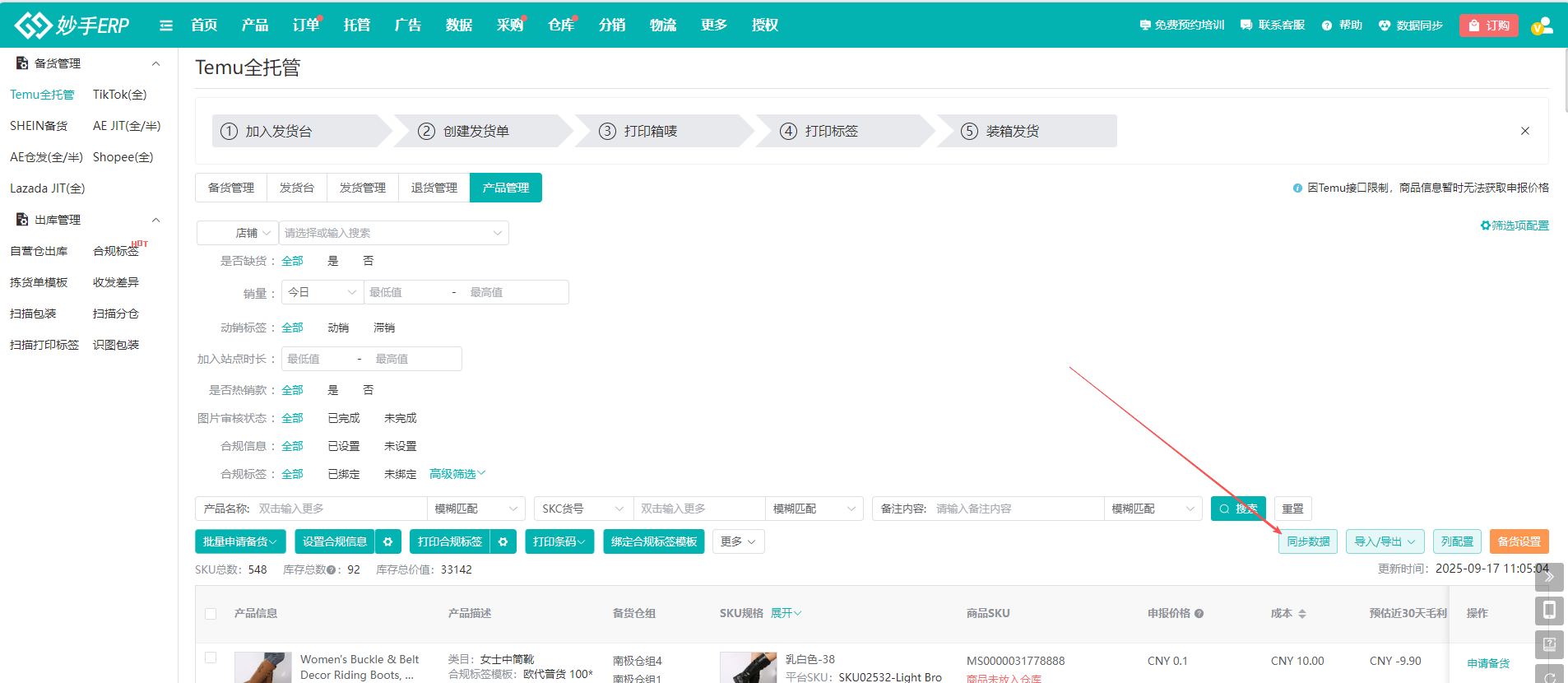Image resolution: width=1568 pixels, height=683 pixels.
Task: Click the mobile phone floating icon
Action: pos(1549,611)
